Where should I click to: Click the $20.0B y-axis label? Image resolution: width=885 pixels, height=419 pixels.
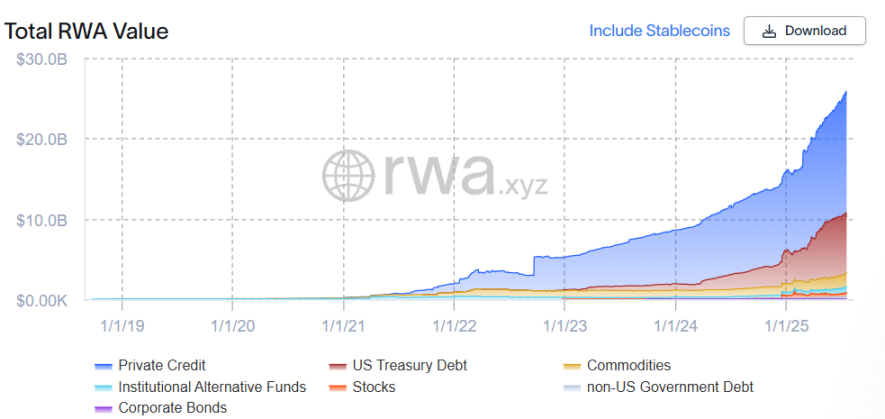(42, 139)
